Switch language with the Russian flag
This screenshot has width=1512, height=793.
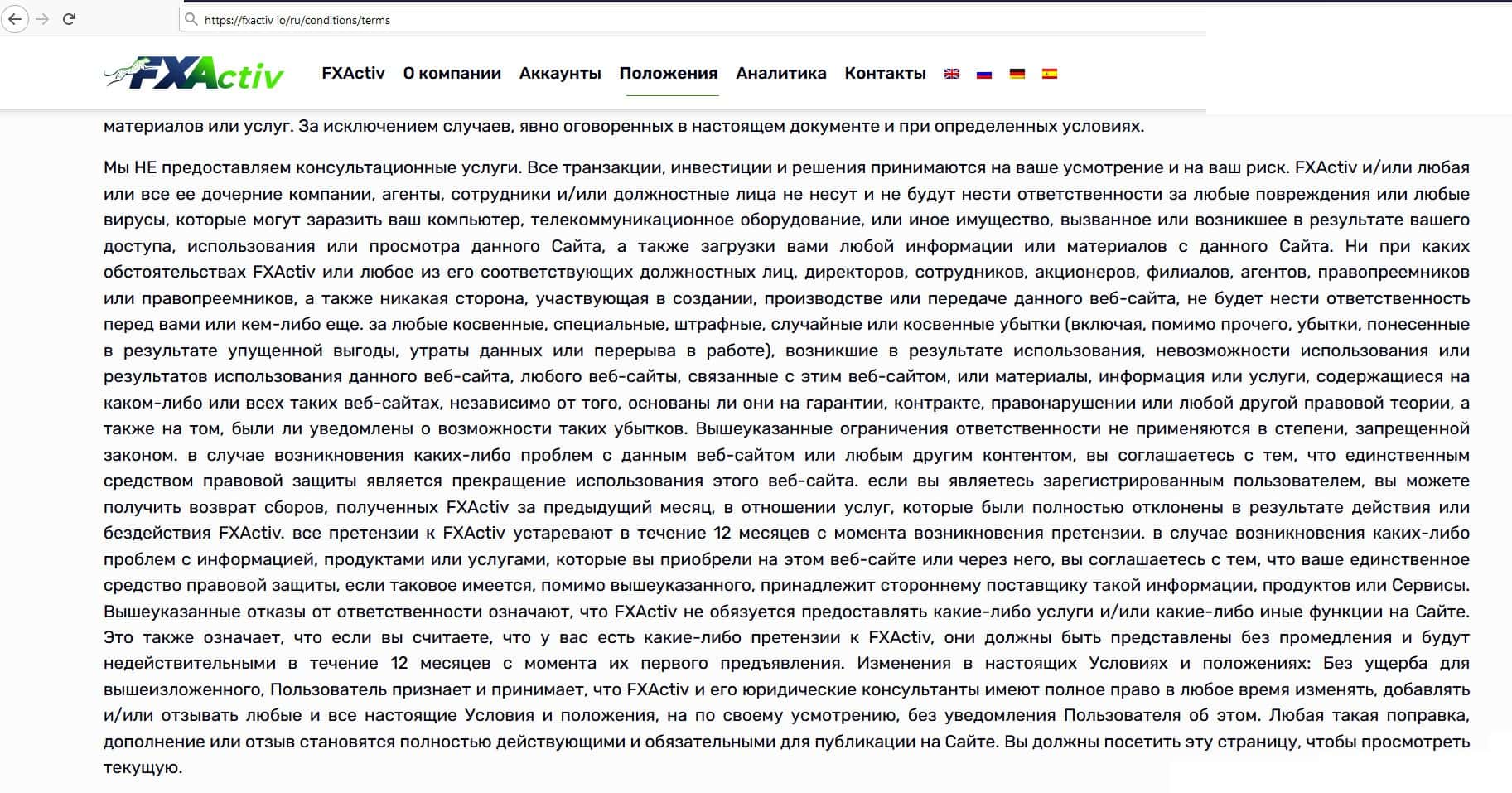(x=984, y=74)
